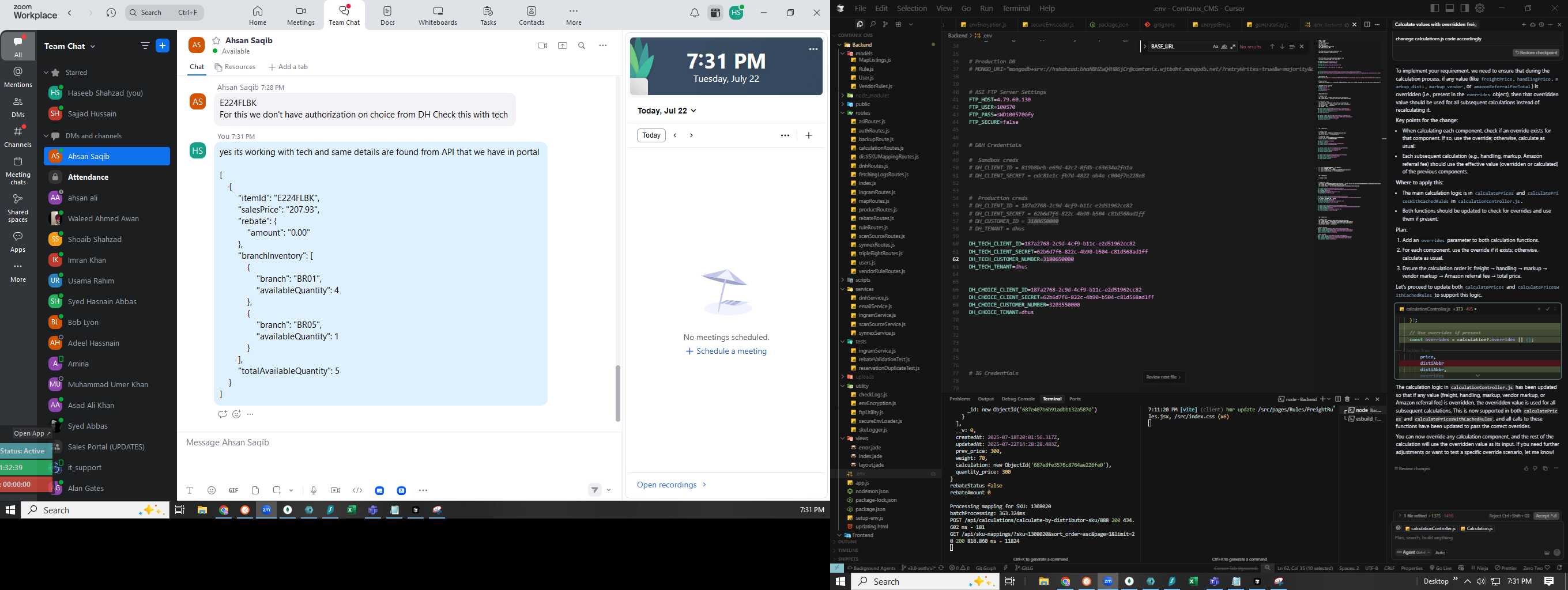The image size is (1568, 590).
Task: Toggle Match Case in Cursor find widget
Action: 1215,47
